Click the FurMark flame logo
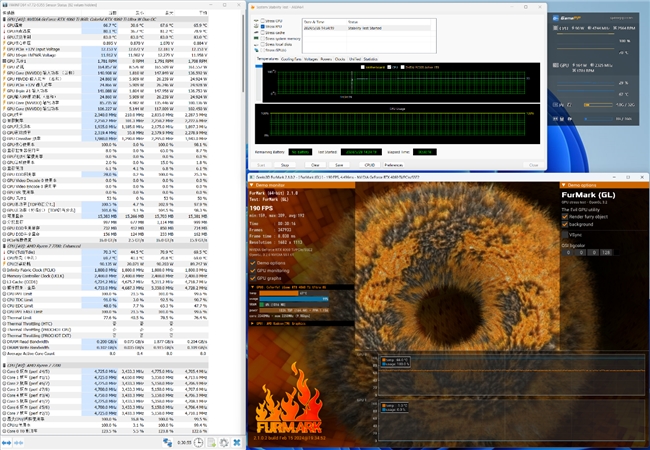650x450 pixels. (289, 400)
